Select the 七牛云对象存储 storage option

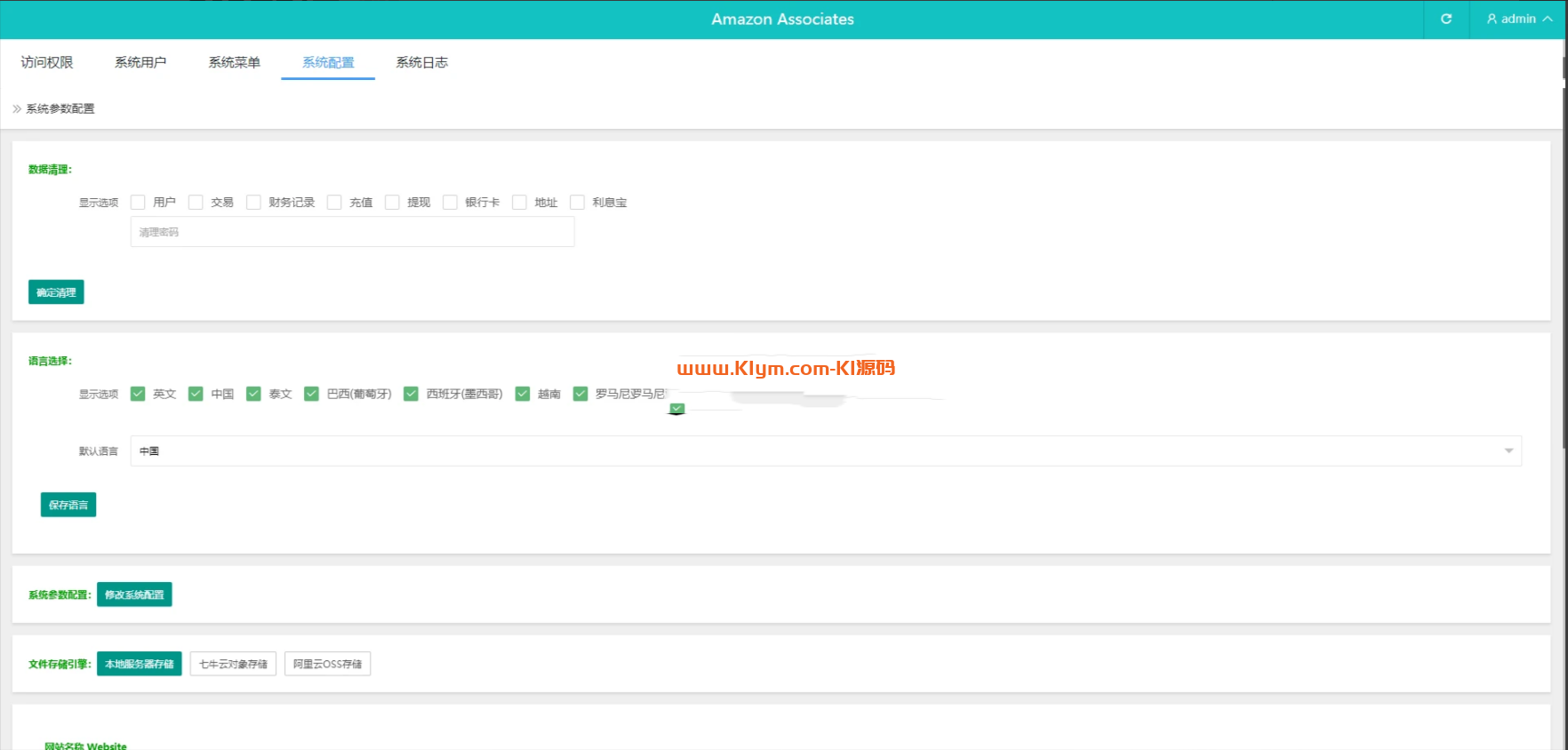[x=233, y=664]
